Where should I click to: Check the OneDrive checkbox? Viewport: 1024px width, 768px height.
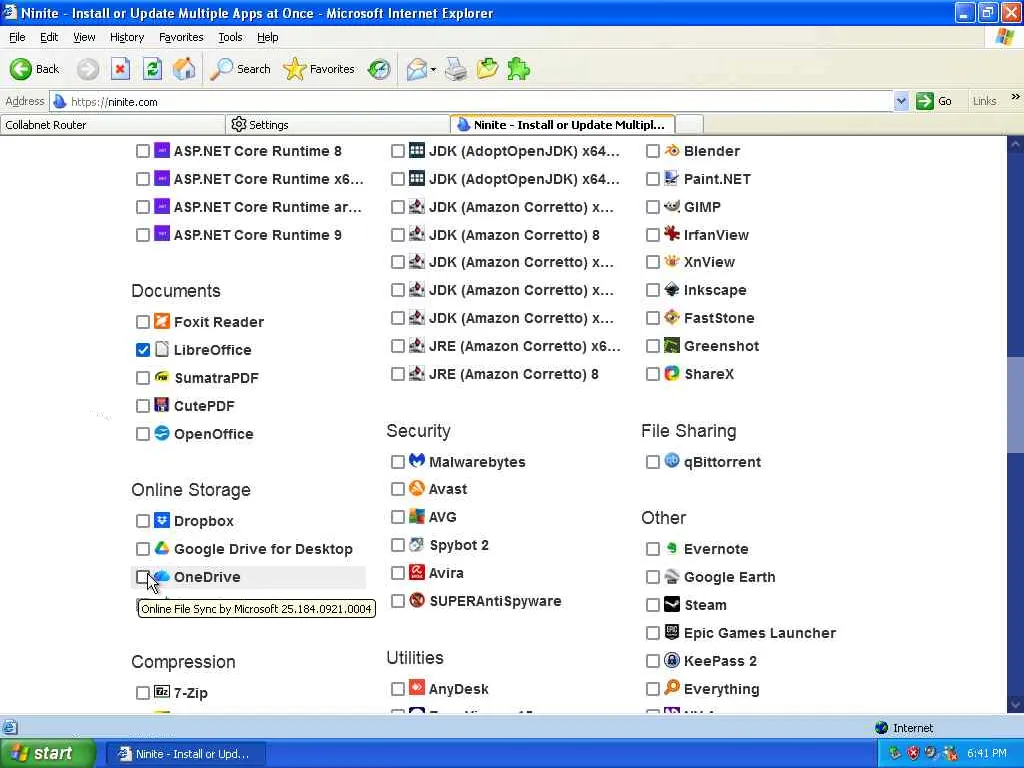pos(143,577)
